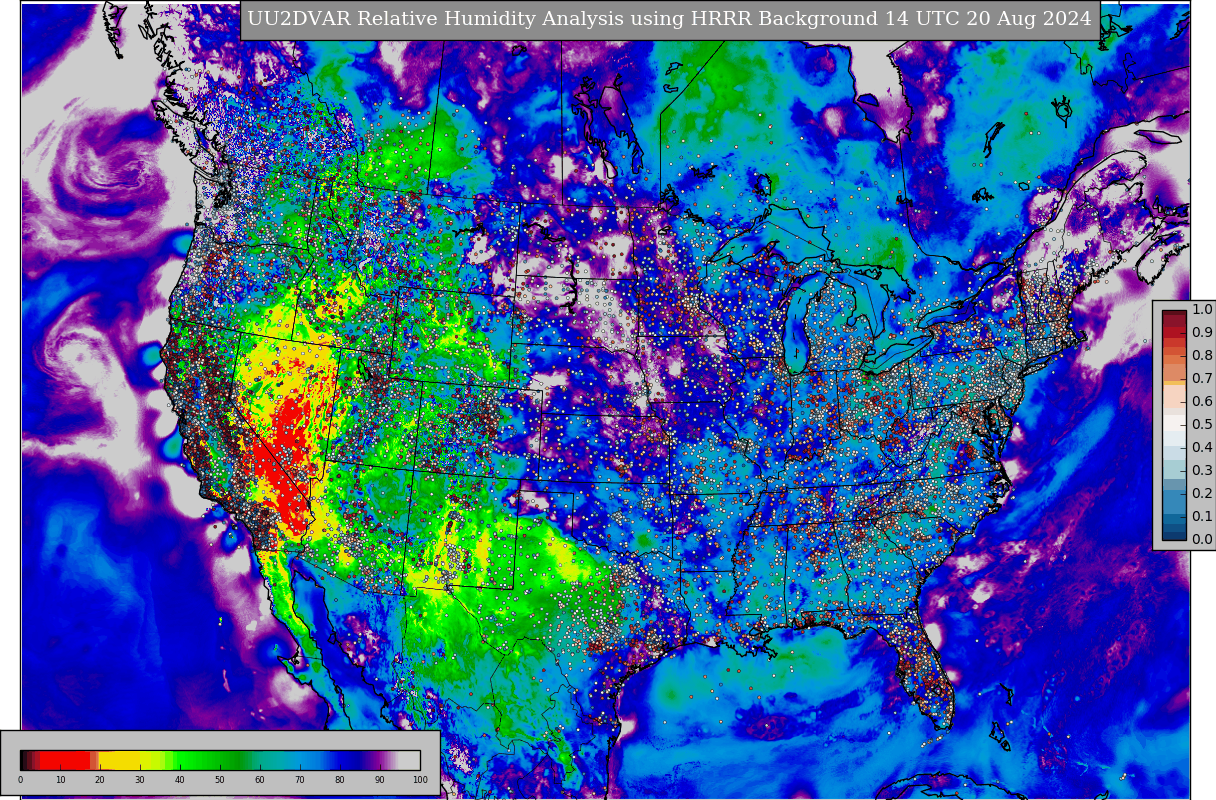Click the '0.3' label on vertical colorbar
The width and height of the screenshot is (1216, 800).
1202,471
